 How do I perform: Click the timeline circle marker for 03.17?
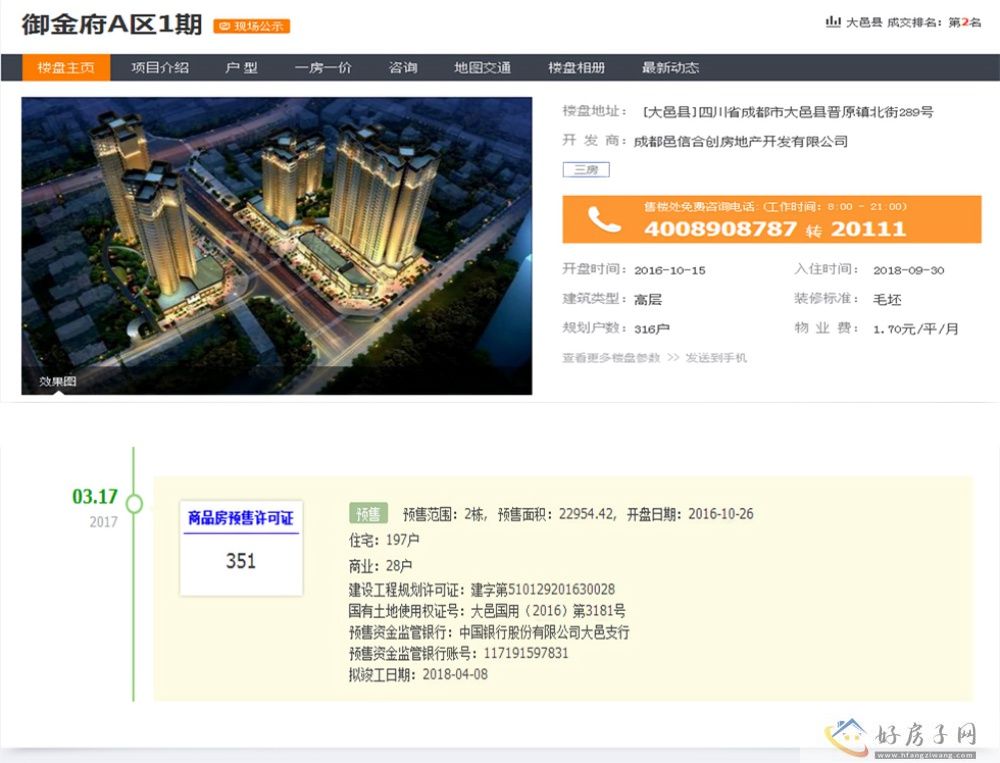tap(134, 503)
